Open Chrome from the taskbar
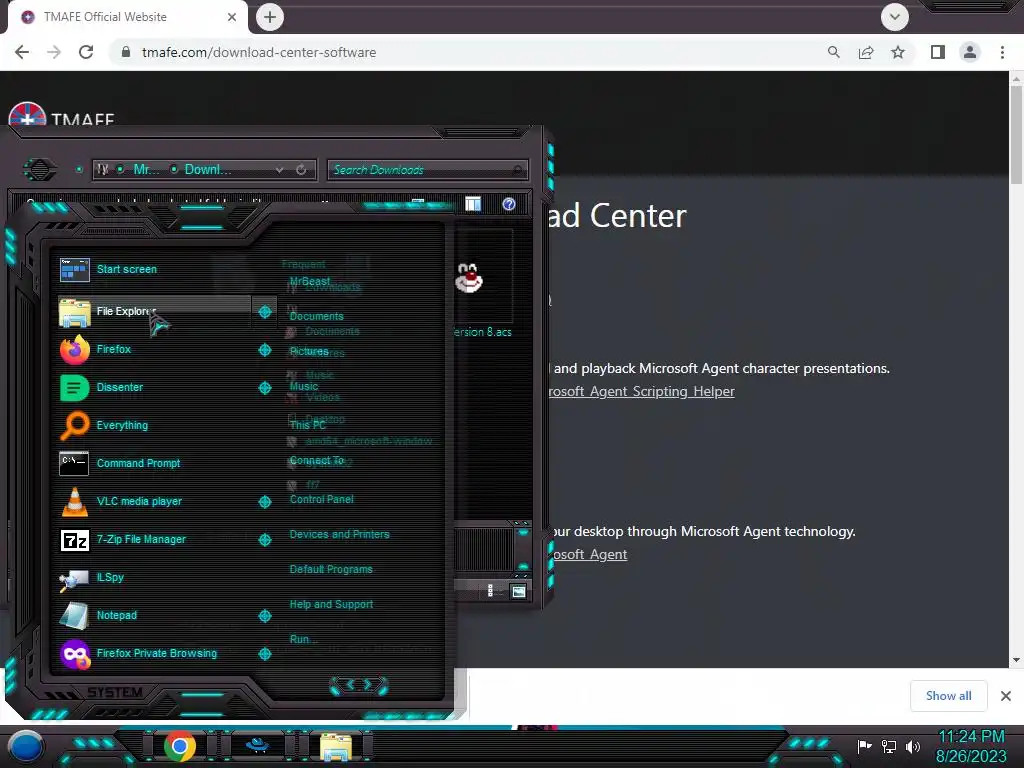This screenshot has width=1024, height=768. coord(180,746)
